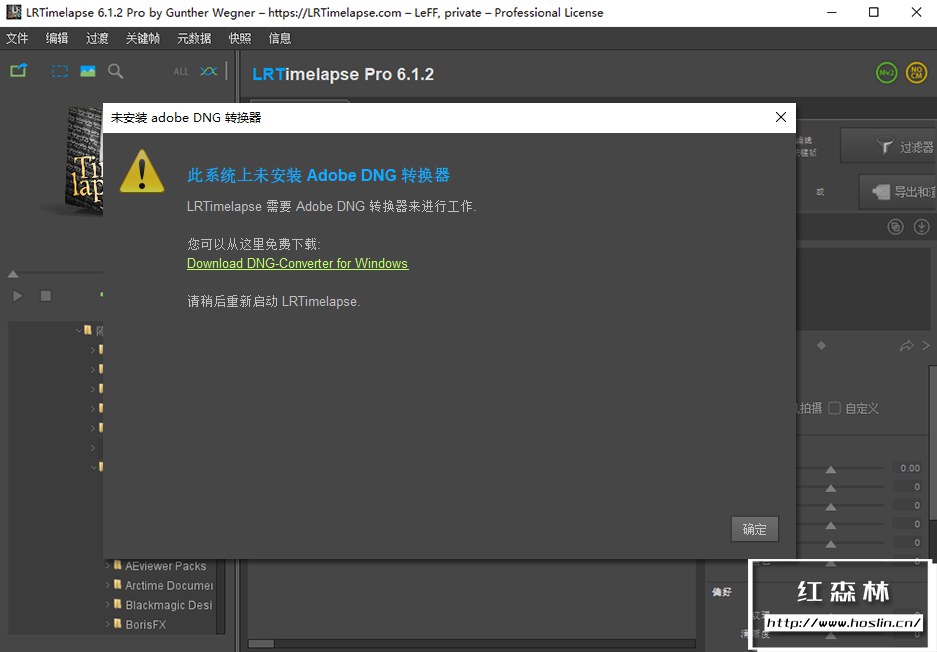Image resolution: width=937 pixels, height=652 pixels.
Task: Click the yellow NO CM badge
Action: pyautogui.click(x=917, y=73)
